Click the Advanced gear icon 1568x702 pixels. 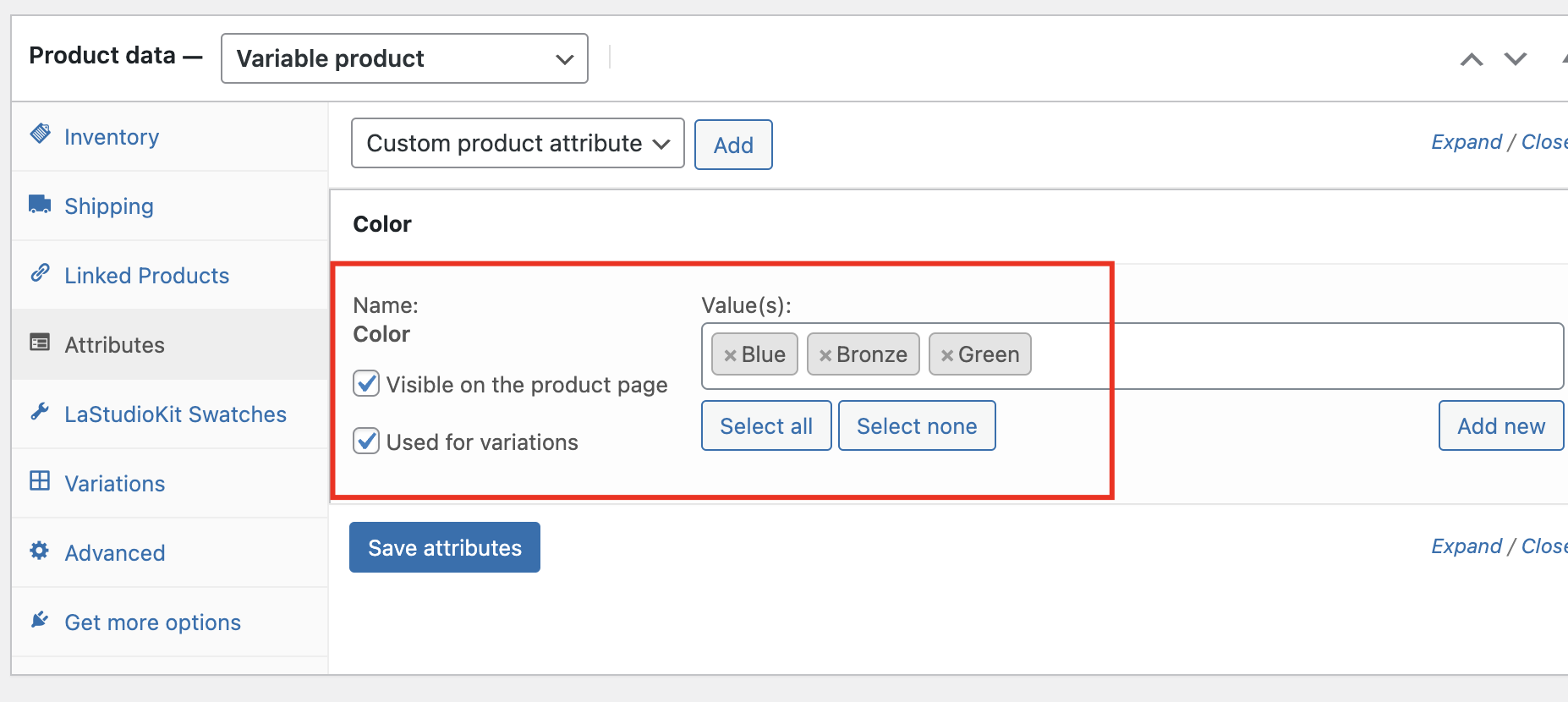tap(40, 551)
